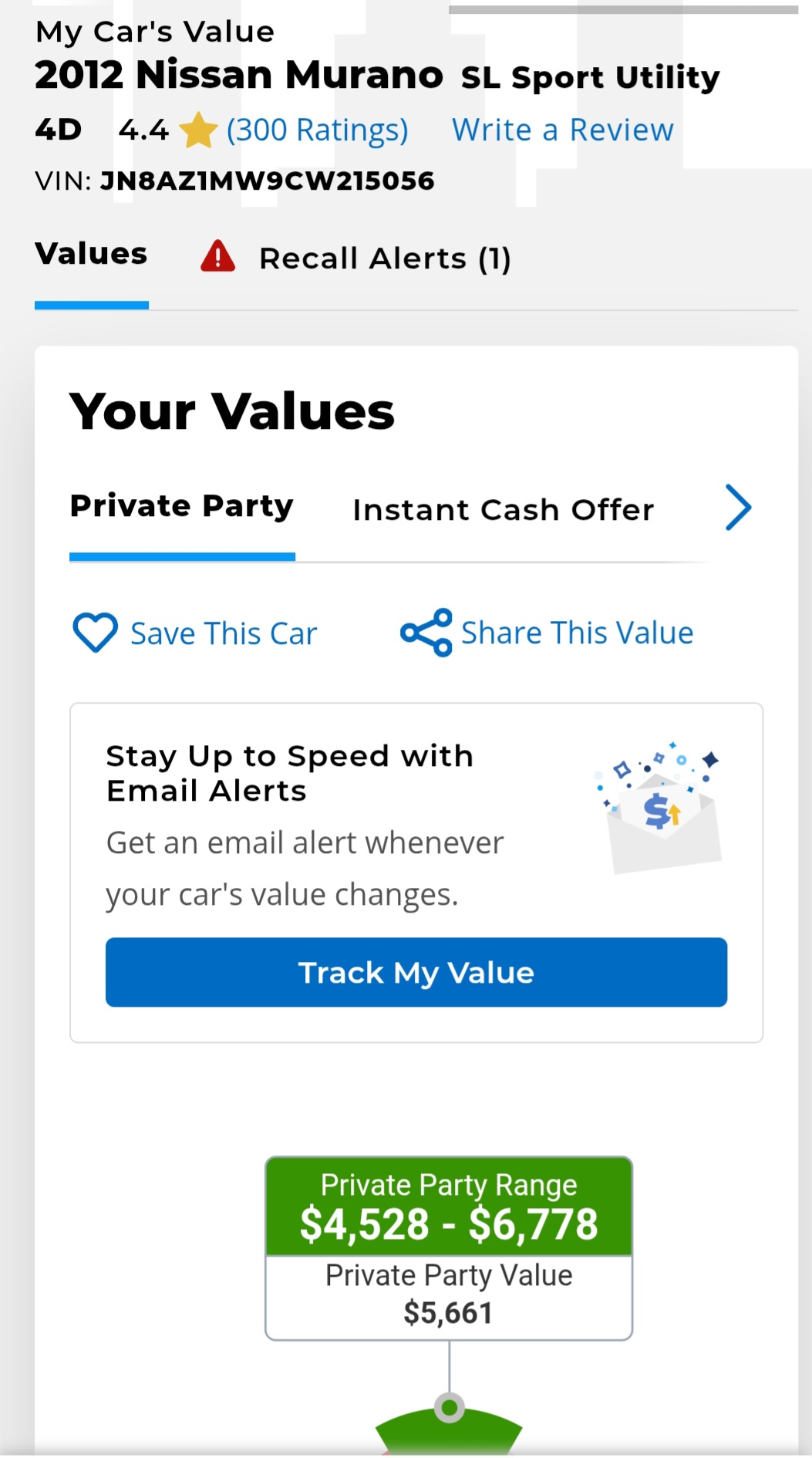Tap the Private Party Value $5,661 amount
The width and height of the screenshot is (812, 1458).
tap(448, 1312)
